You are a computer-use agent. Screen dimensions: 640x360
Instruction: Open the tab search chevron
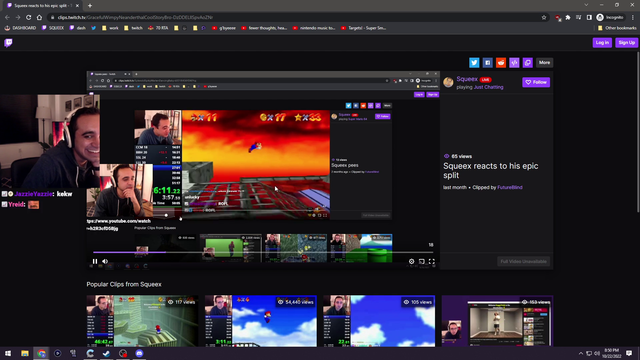(586, 5)
